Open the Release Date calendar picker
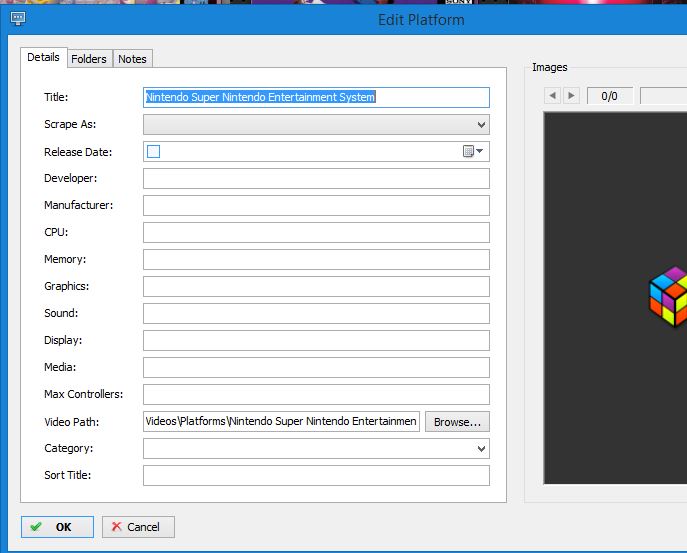The image size is (687, 553). [473, 152]
